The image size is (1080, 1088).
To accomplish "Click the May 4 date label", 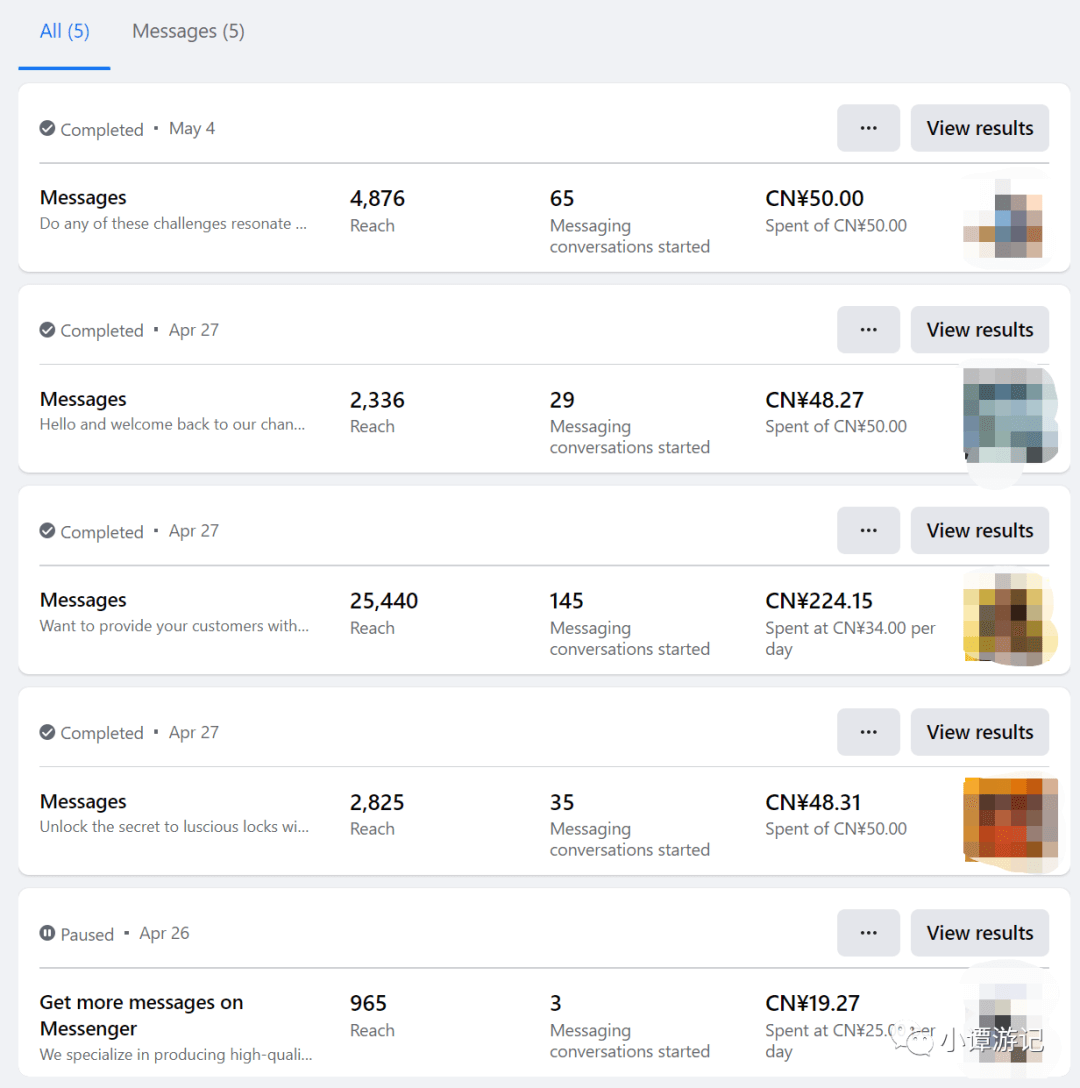I will [x=192, y=128].
